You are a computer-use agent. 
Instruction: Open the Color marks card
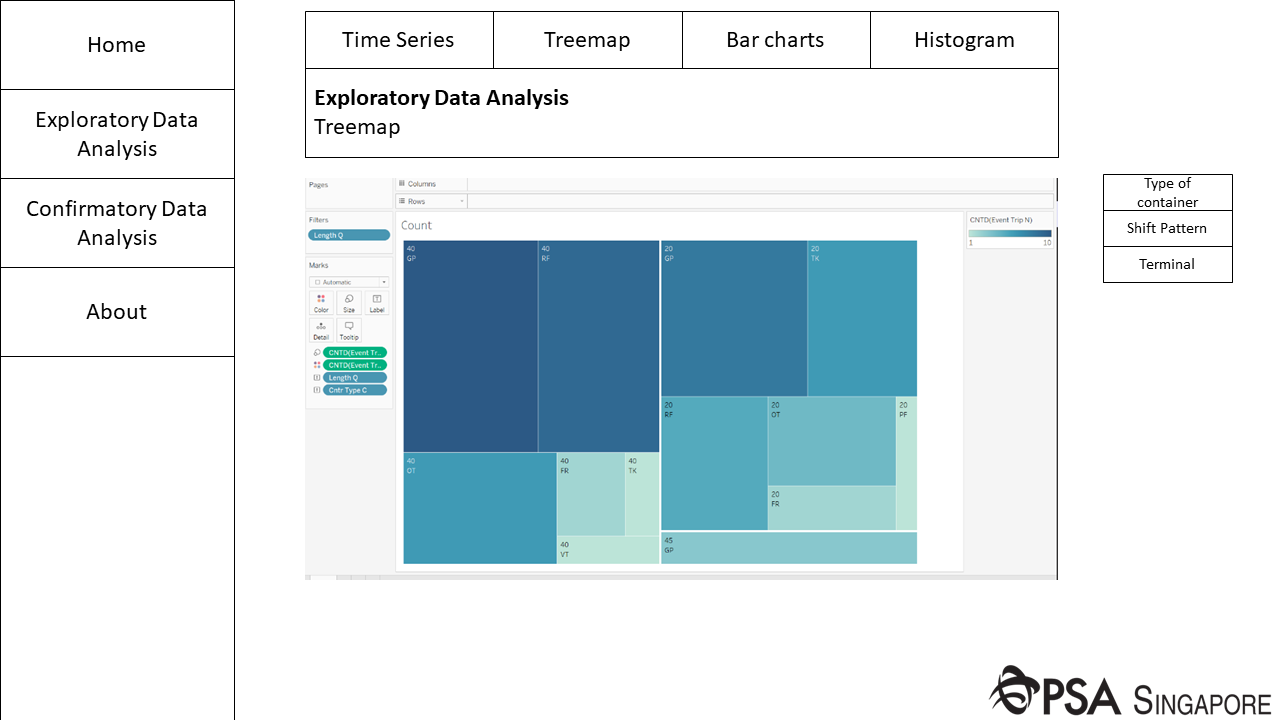click(321, 303)
